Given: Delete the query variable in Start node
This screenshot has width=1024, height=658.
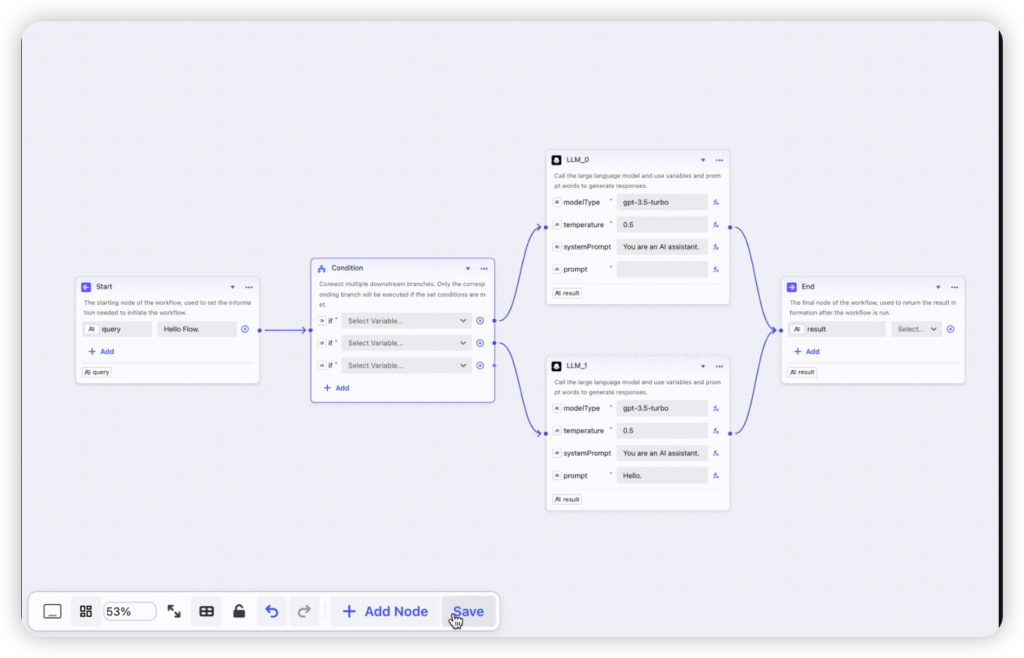Looking at the screenshot, I should (x=245, y=329).
